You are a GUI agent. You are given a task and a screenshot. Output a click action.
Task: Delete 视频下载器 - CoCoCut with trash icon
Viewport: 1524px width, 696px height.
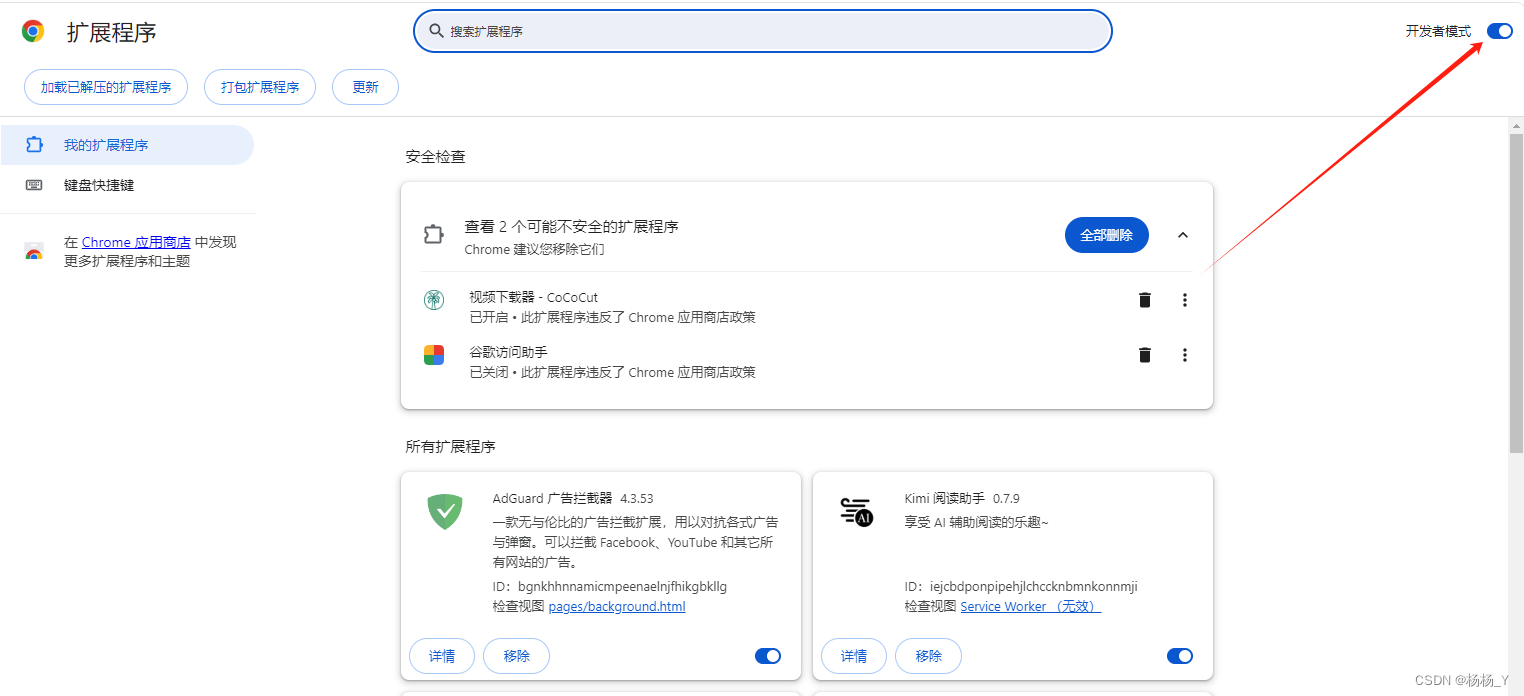pyautogui.click(x=1145, y=300)
